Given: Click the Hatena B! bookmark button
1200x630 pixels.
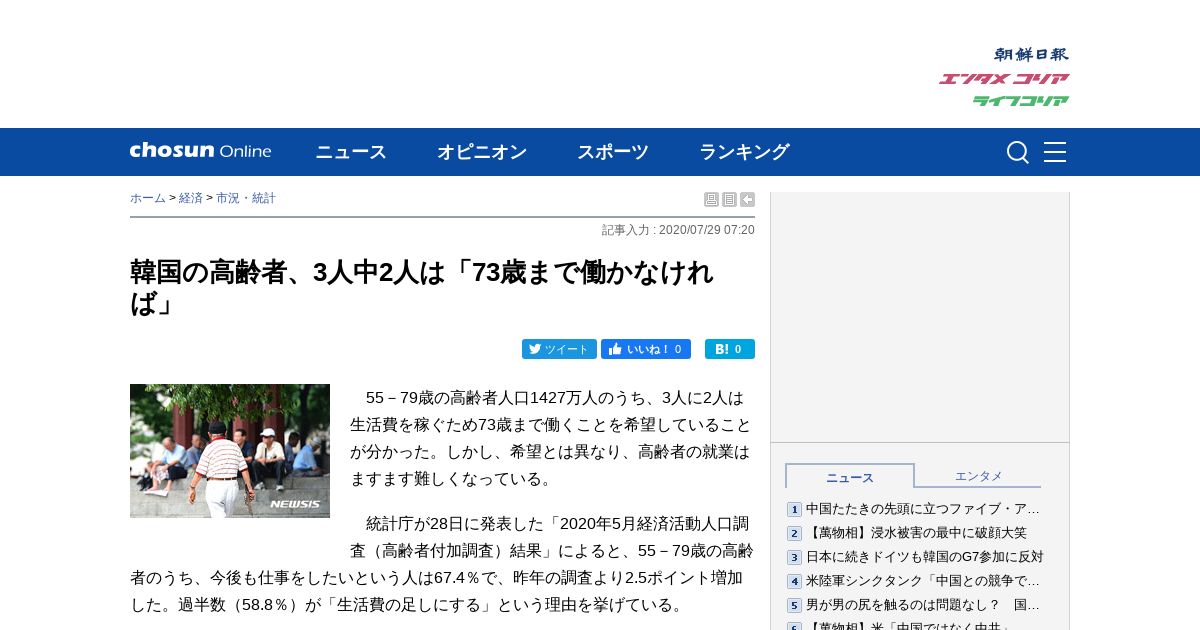Looking at the screenshot, I should pos(730,349).
